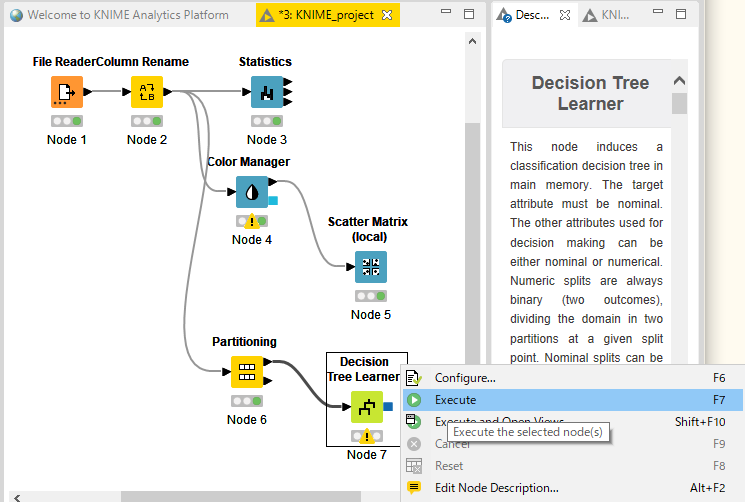Select the Statistics node icon

267,92
